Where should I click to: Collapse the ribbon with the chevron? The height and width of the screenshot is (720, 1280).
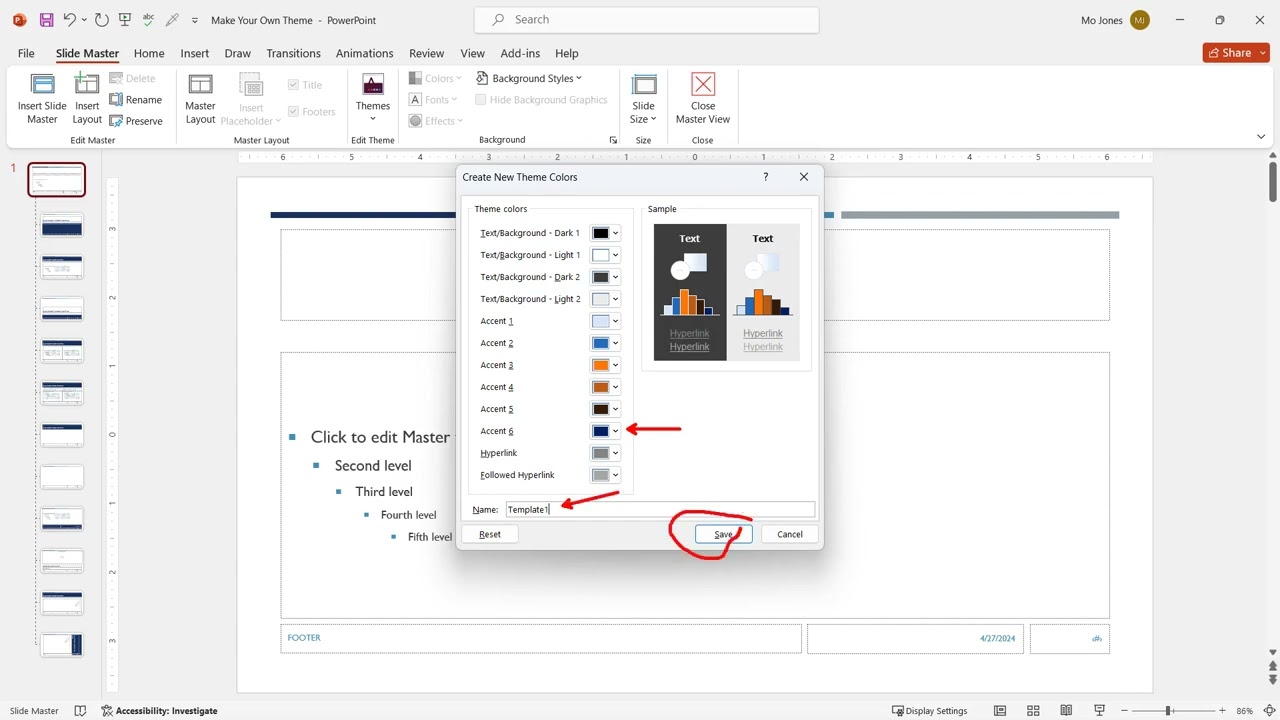point(1261,137)
